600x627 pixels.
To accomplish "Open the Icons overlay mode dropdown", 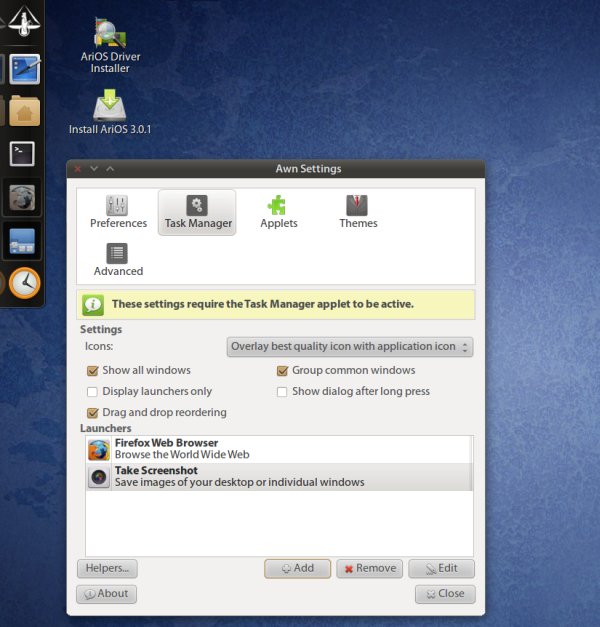I will coord(350,347).
